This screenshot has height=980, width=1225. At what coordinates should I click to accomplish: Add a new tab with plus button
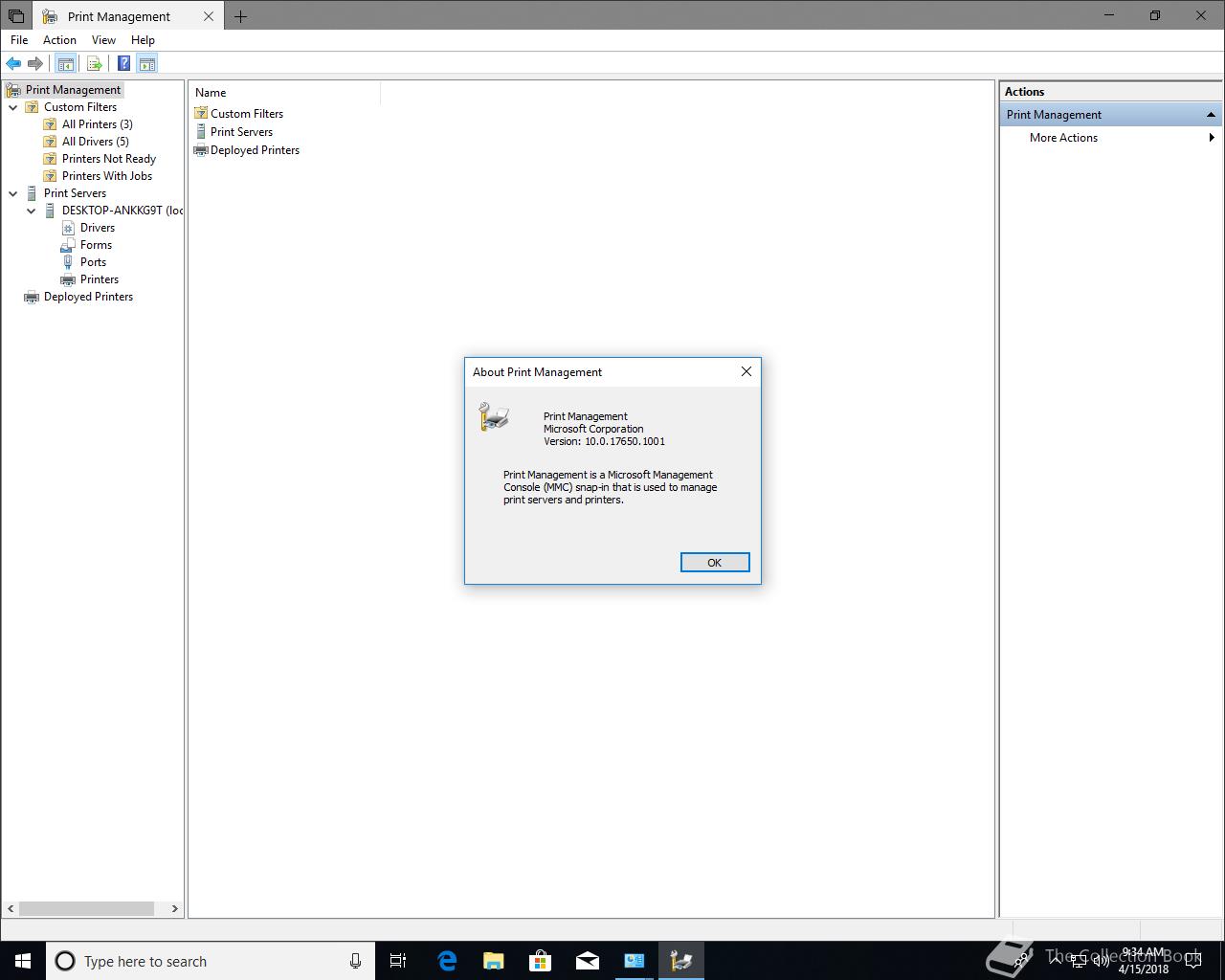240,16
